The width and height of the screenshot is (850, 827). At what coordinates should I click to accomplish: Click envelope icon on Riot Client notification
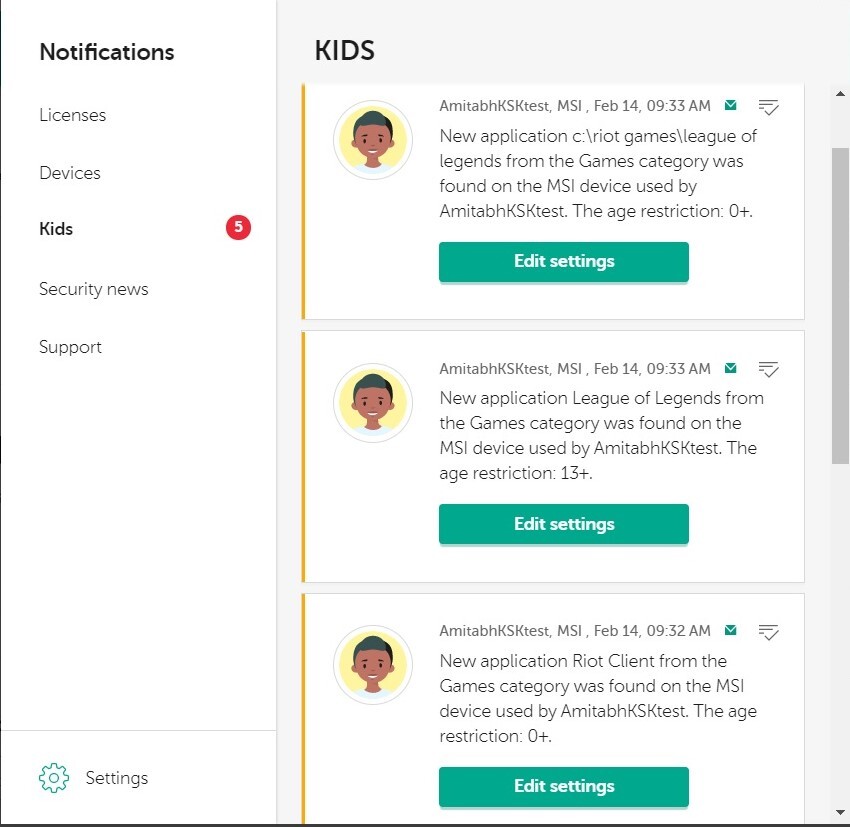tap(730, 630)
